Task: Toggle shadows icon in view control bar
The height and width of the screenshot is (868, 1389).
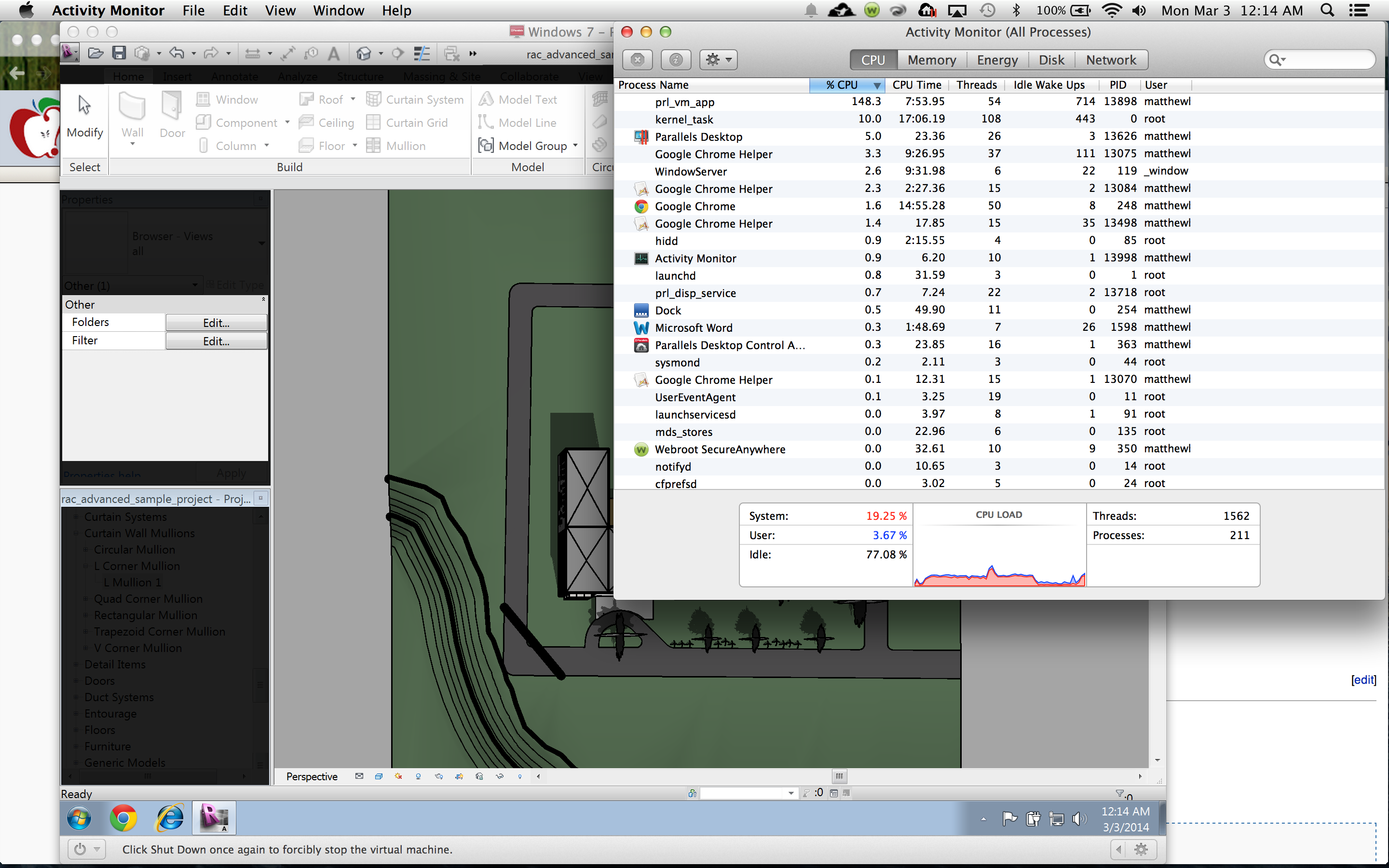Action: [419, 776]
